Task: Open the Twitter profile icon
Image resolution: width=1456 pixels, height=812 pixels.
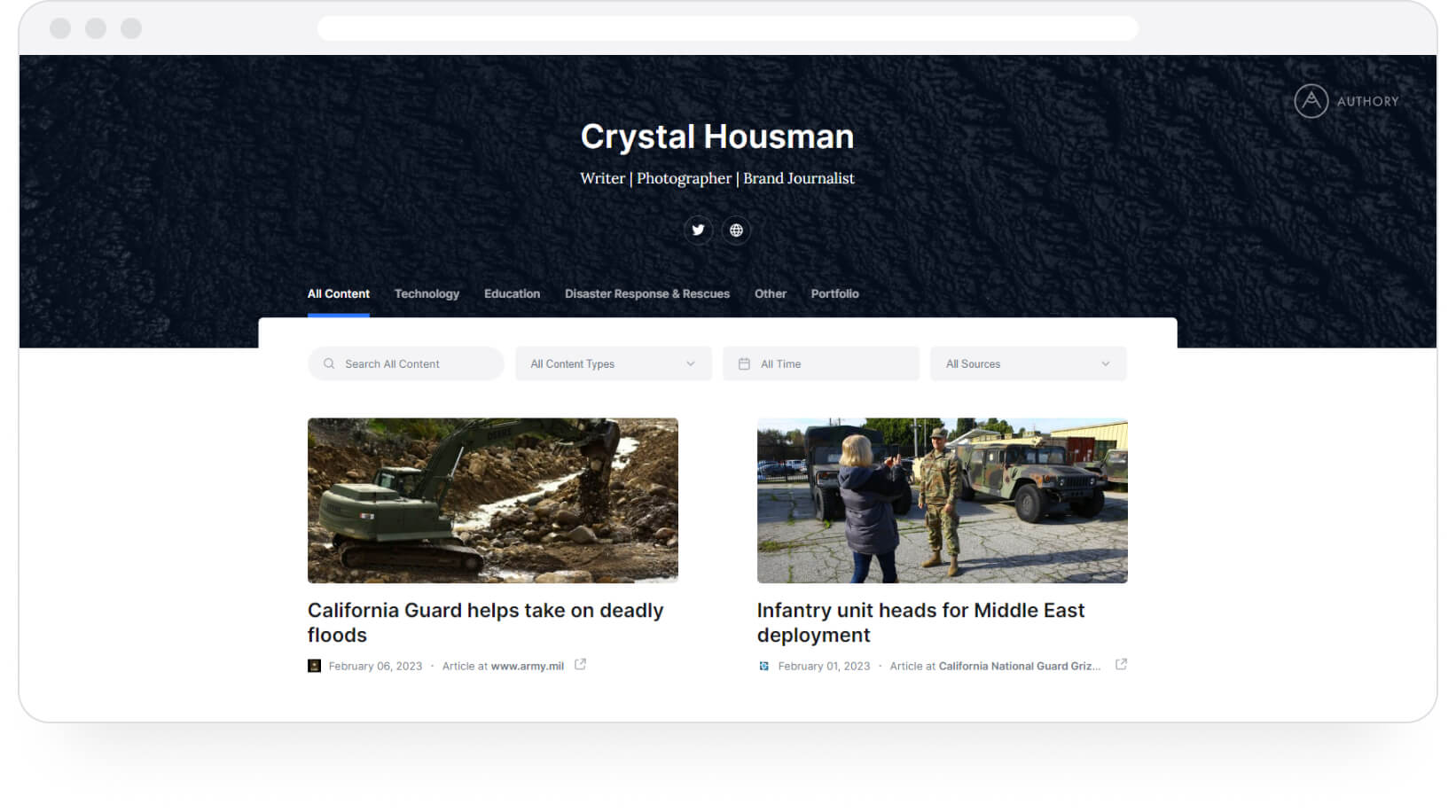Action: (x=698, y=230)
